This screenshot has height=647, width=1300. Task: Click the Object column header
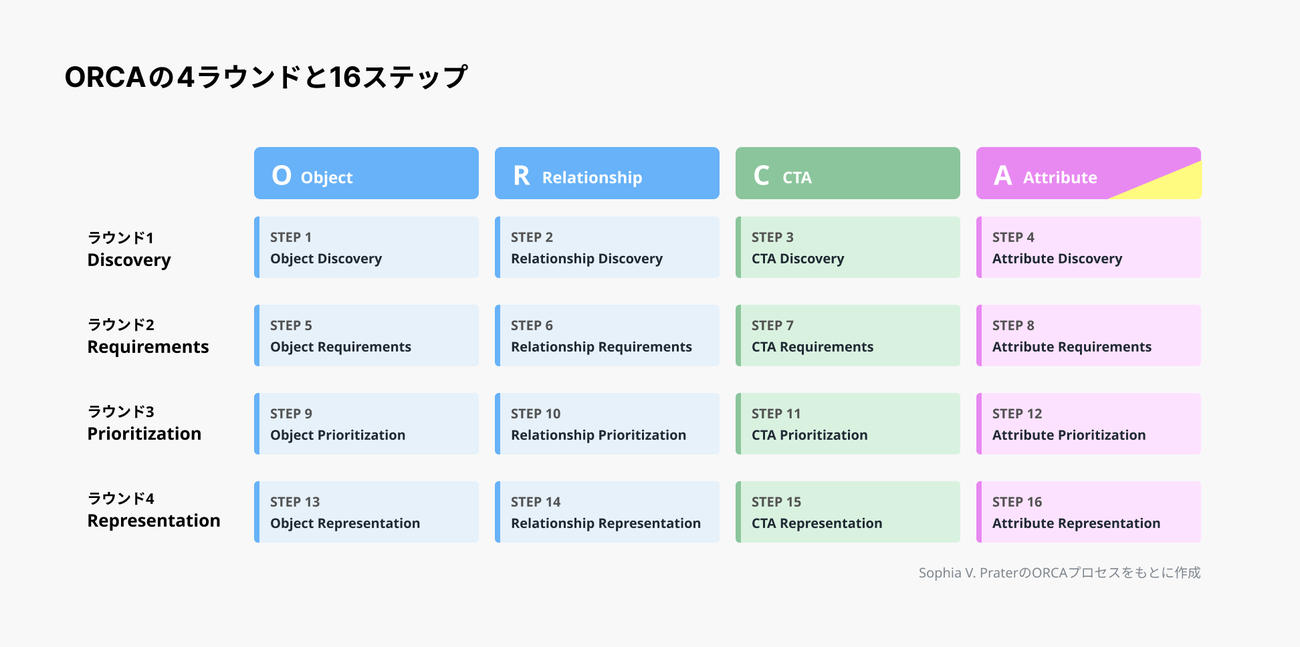click(x=366, y=173)
